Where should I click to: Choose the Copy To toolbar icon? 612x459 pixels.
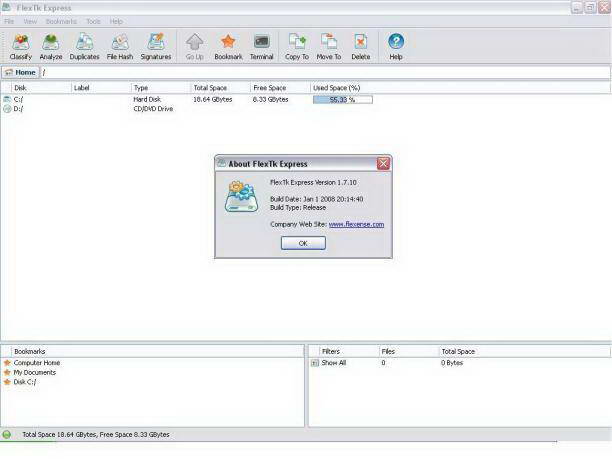(297, 47)
